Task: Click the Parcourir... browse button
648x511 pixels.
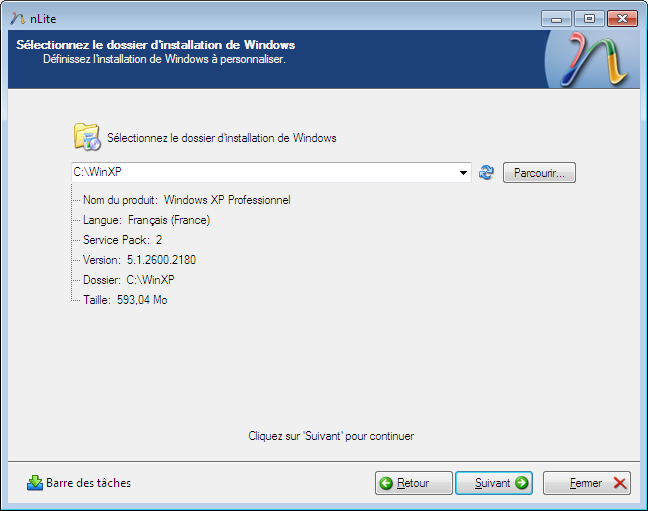Action: [539, 172]
